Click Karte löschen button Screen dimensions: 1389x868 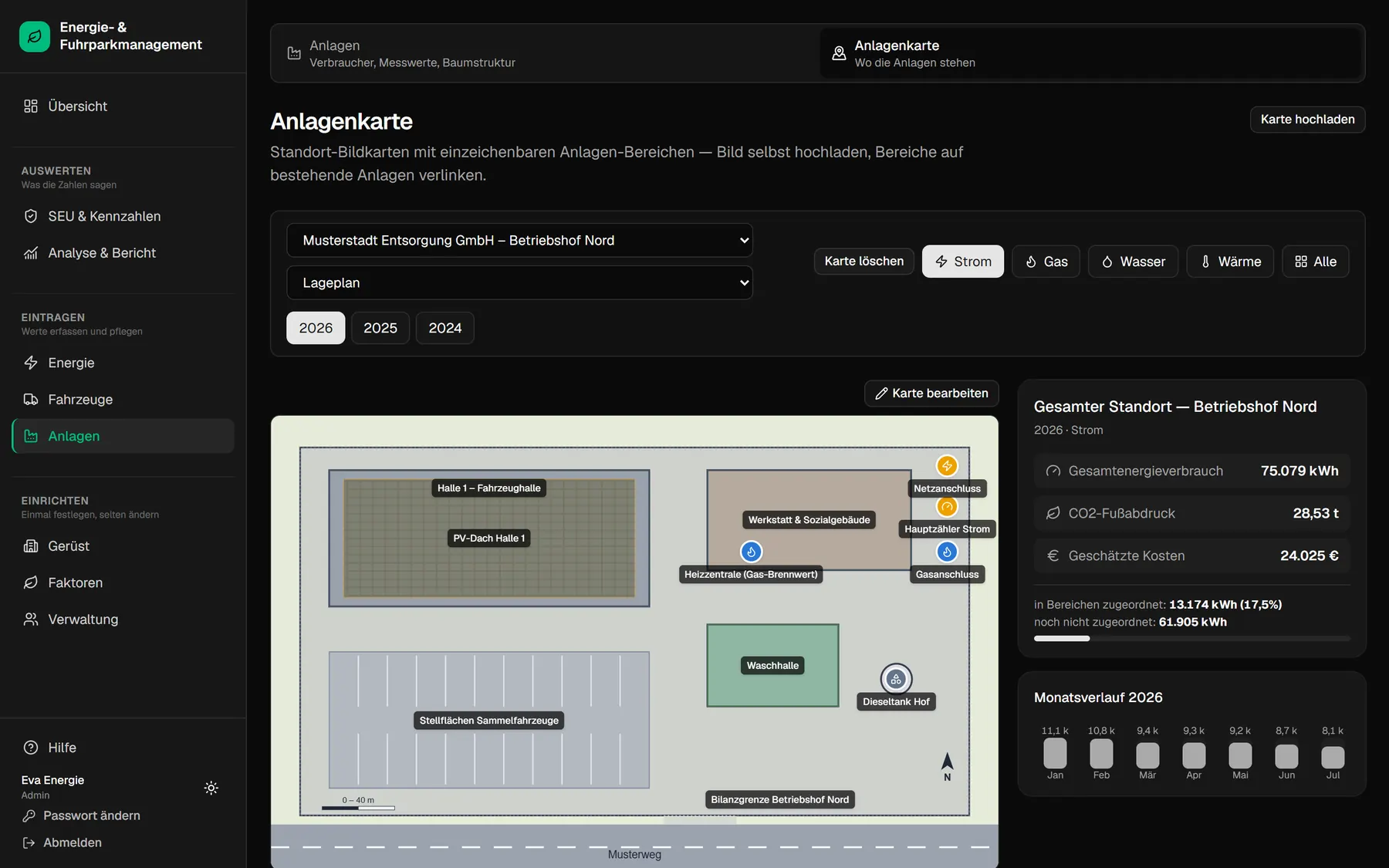pos(863,261)
